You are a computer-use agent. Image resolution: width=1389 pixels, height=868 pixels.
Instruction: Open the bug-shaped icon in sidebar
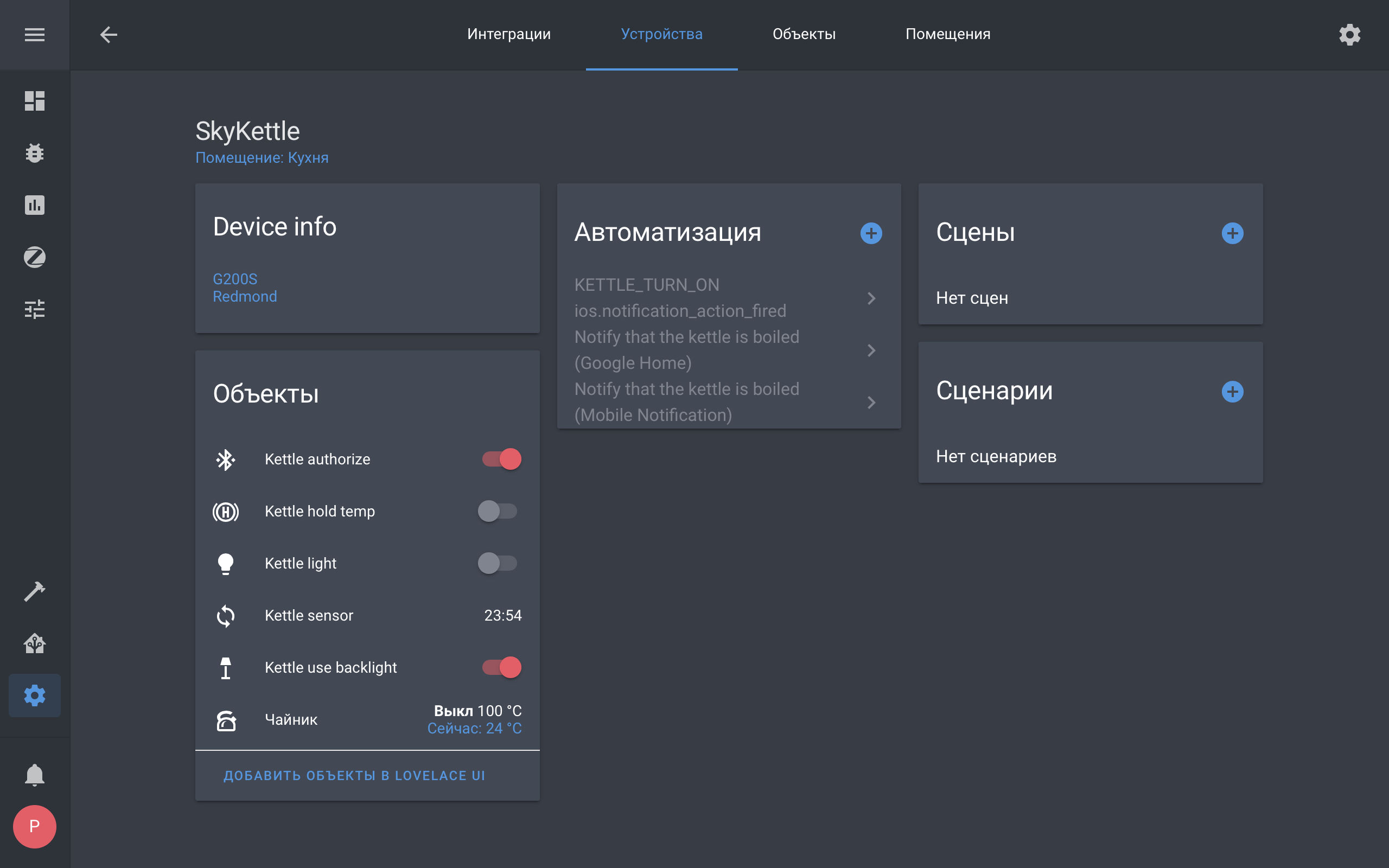(x=34, y=152)
